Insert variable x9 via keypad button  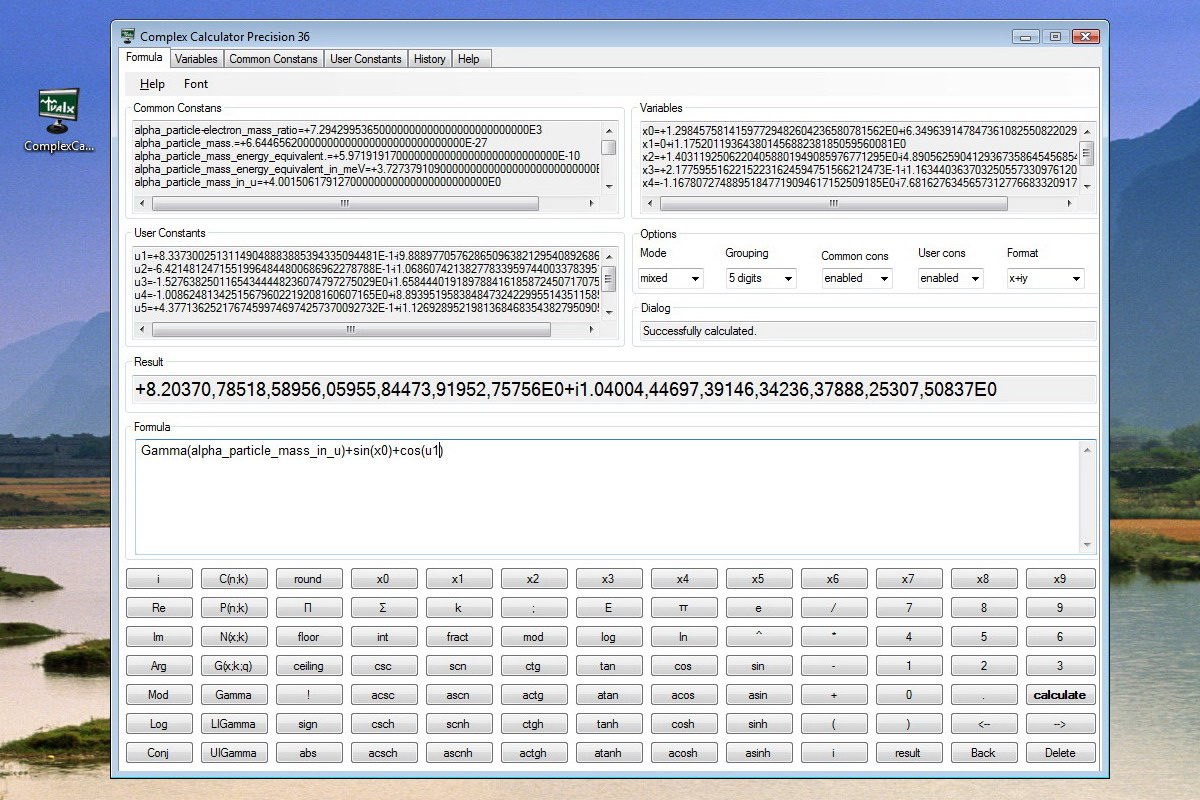(1060, 579)
